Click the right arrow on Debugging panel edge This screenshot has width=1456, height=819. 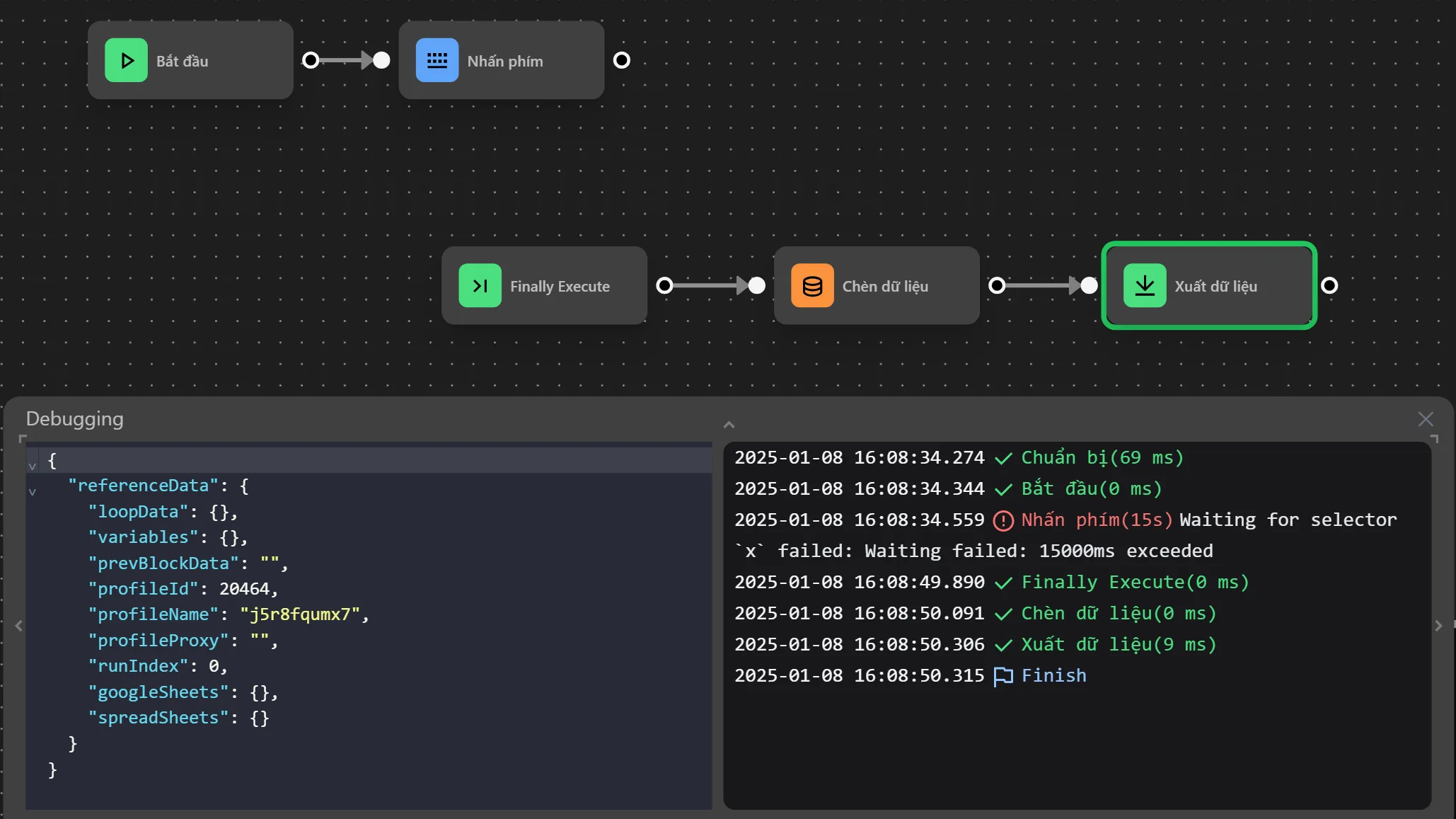[x=1438, y=626]
